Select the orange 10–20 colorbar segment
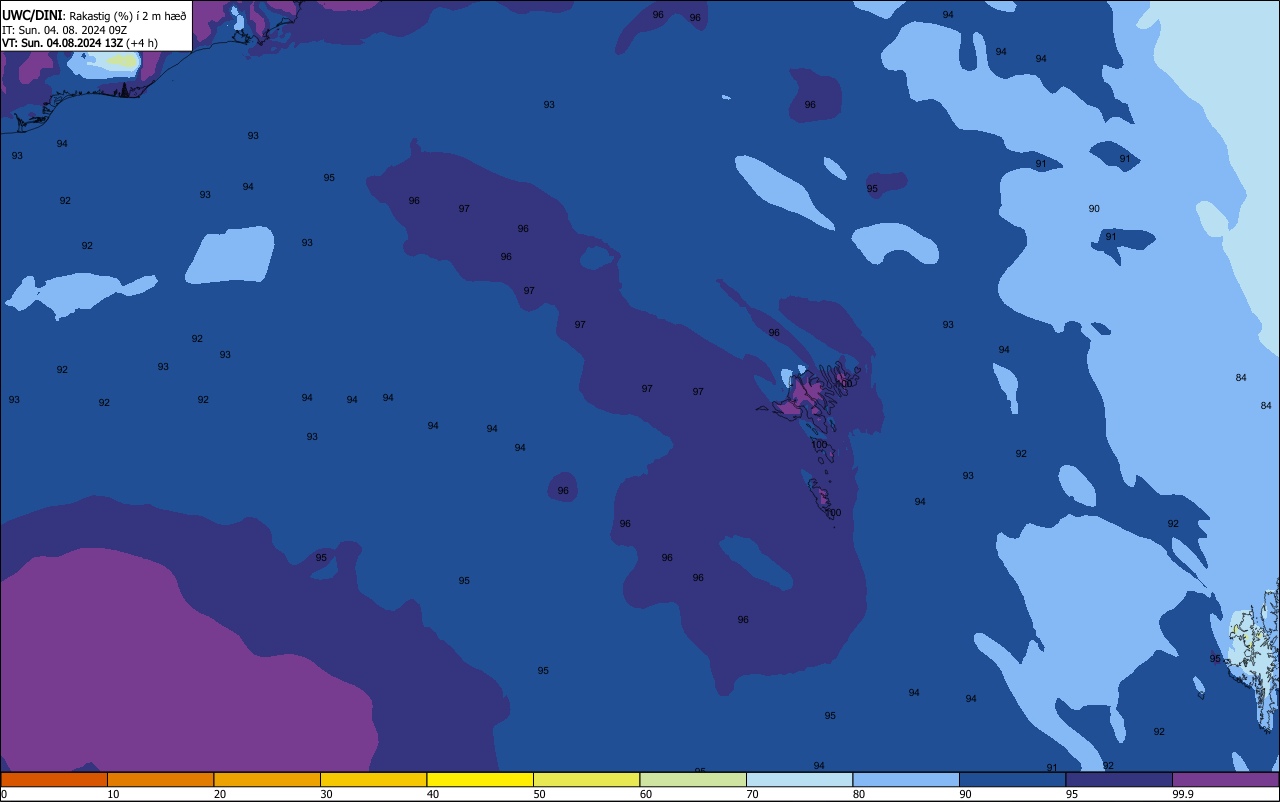The width and height of the screenshot is (1280, 802). [x=160, y=779]
